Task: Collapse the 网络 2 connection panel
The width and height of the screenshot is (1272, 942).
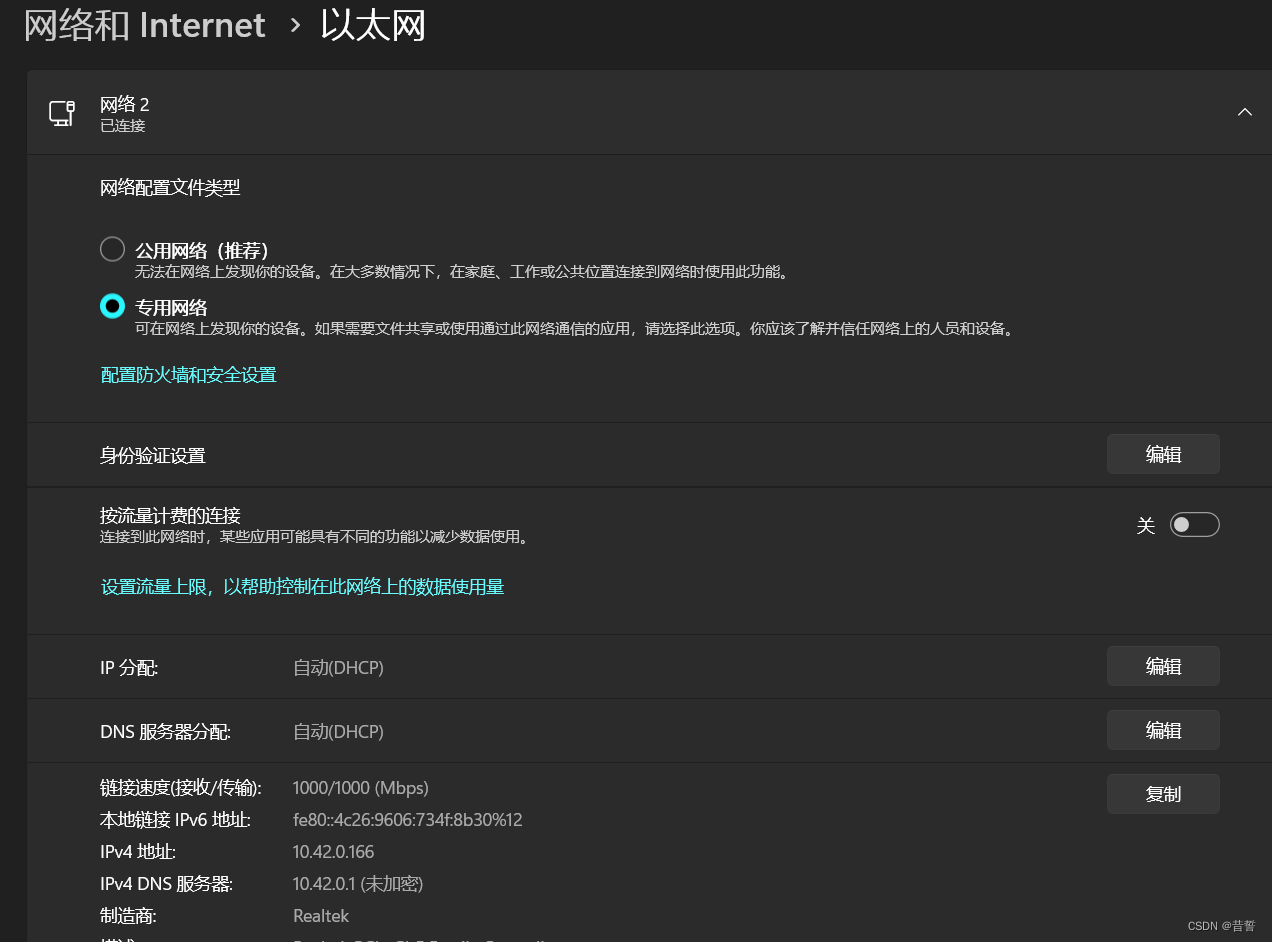Action: (1244, 112)
